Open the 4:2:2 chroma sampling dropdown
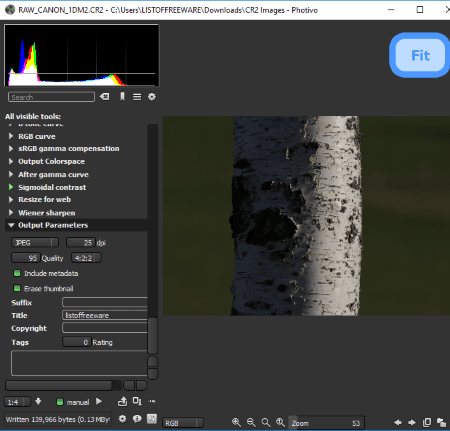Screen dimensions: 450x431 (x=86, y=258)
